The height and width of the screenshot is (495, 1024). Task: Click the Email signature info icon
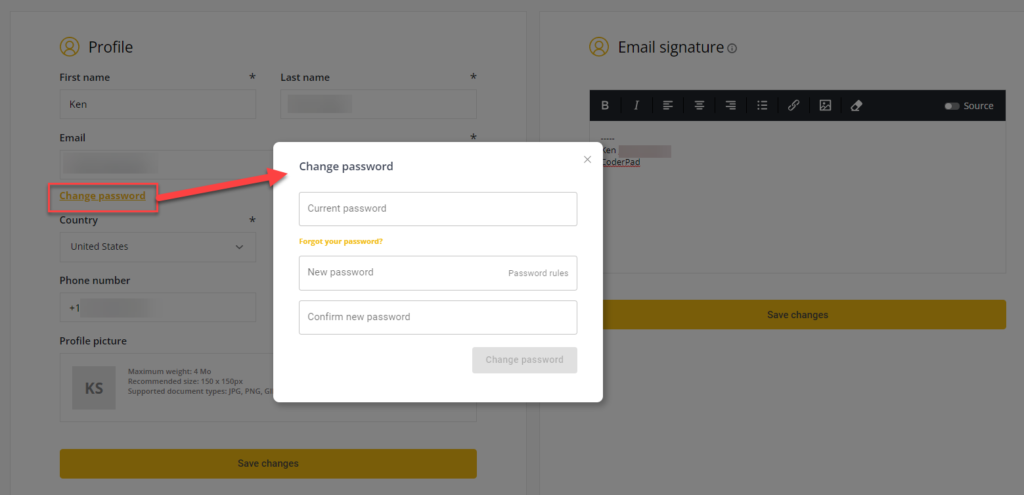(732, 48)
